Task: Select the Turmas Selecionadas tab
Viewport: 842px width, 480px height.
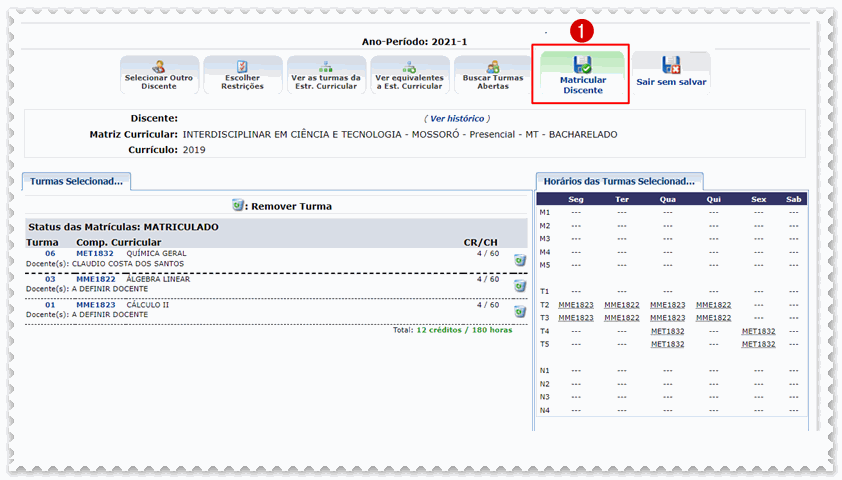Action: (x=77, y=181)
